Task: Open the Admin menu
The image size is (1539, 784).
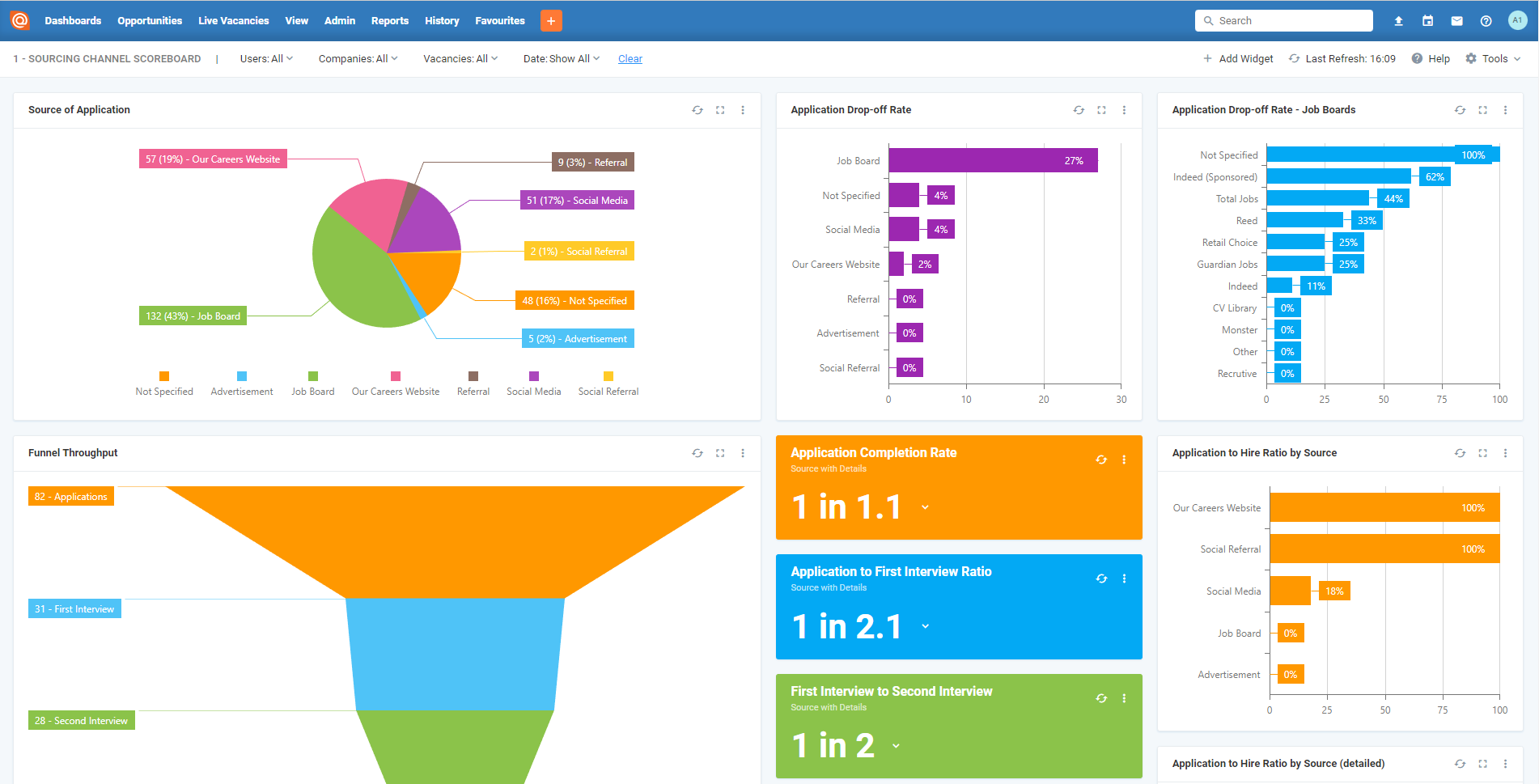Action: (340, 21)
